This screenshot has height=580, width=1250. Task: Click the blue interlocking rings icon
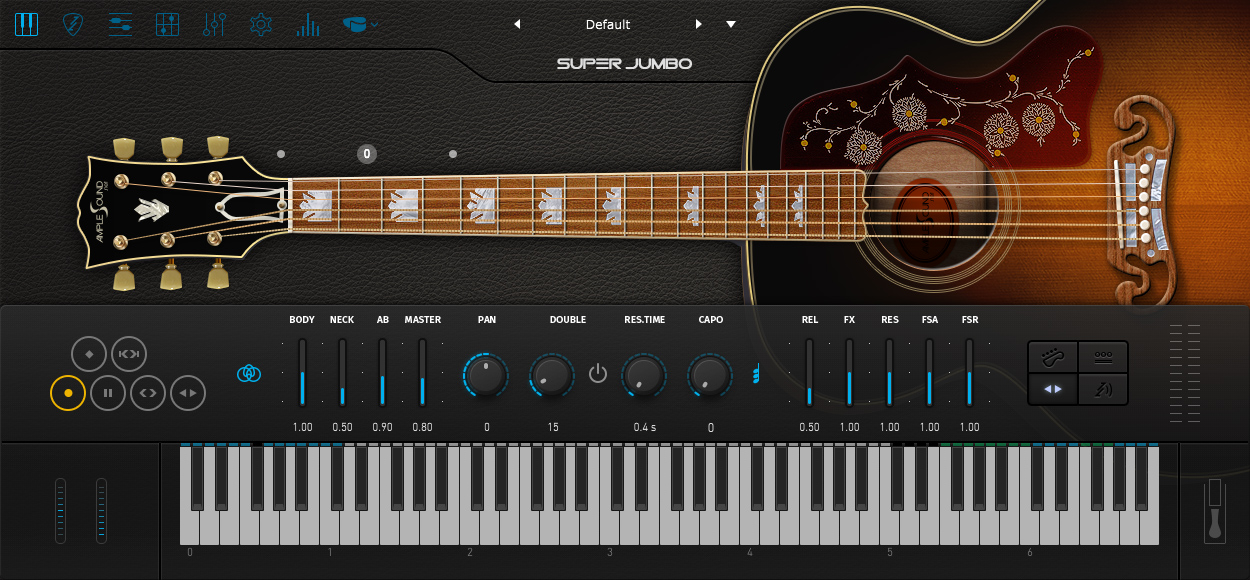coord(249,373)
